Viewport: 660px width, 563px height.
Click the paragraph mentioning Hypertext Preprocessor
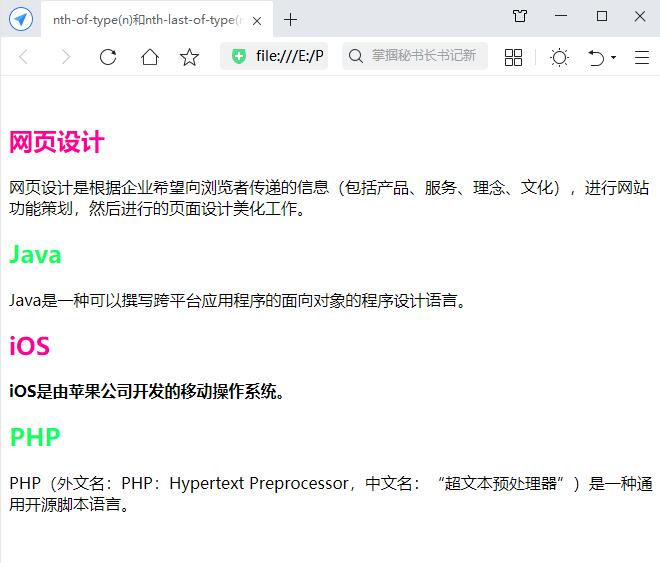pyautogui.click(x=331, y=494)
